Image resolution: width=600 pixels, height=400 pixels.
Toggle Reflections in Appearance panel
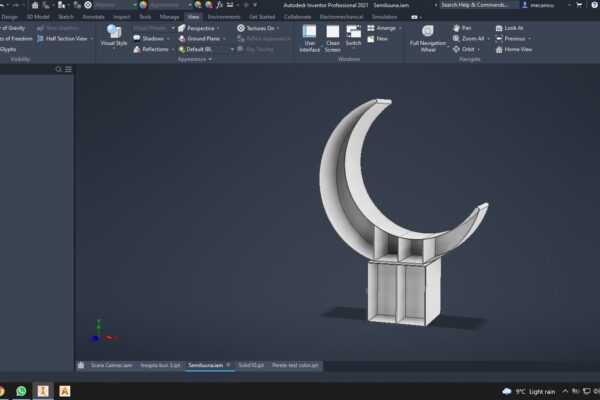coord(153,49)
